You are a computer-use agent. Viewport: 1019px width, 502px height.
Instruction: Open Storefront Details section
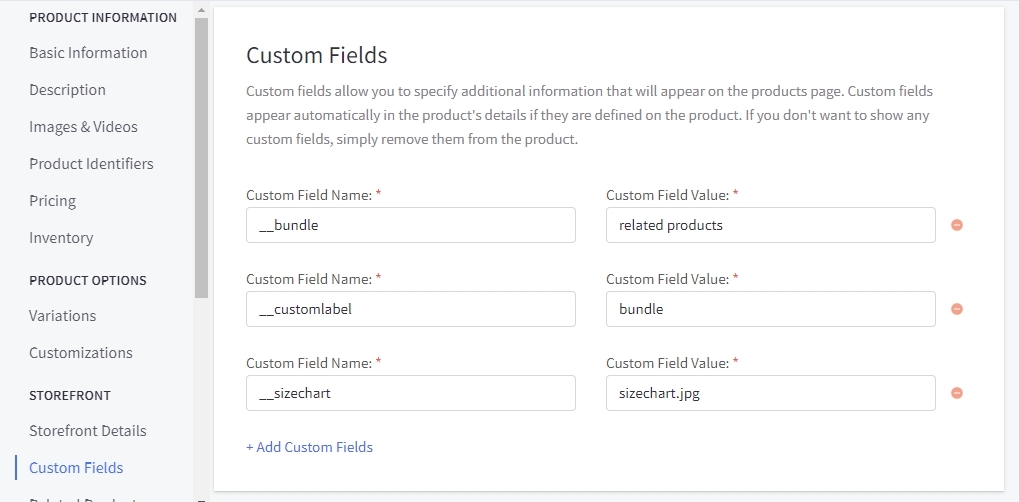tap(88, 431)
